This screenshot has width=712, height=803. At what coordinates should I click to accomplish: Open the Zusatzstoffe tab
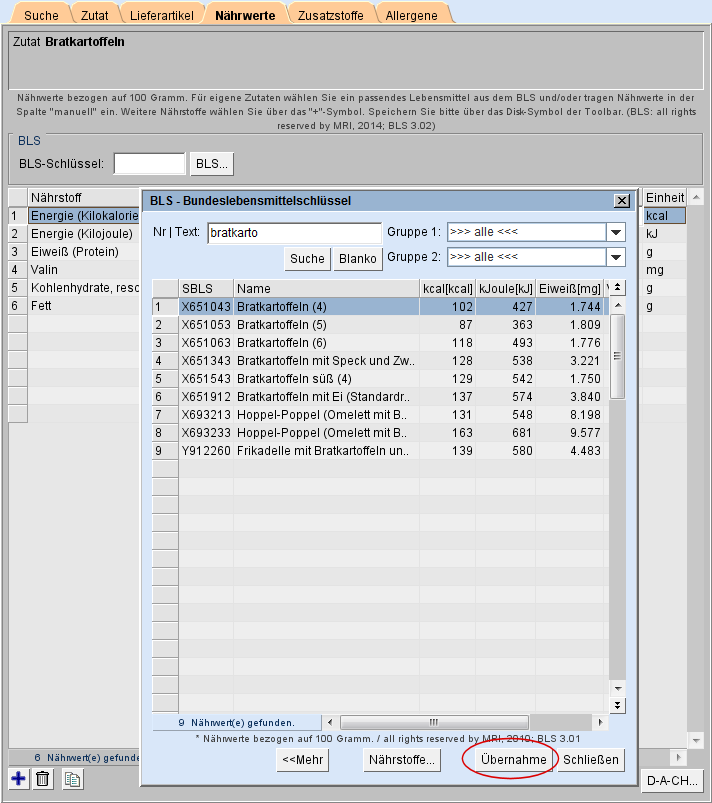tap(331, 15)
